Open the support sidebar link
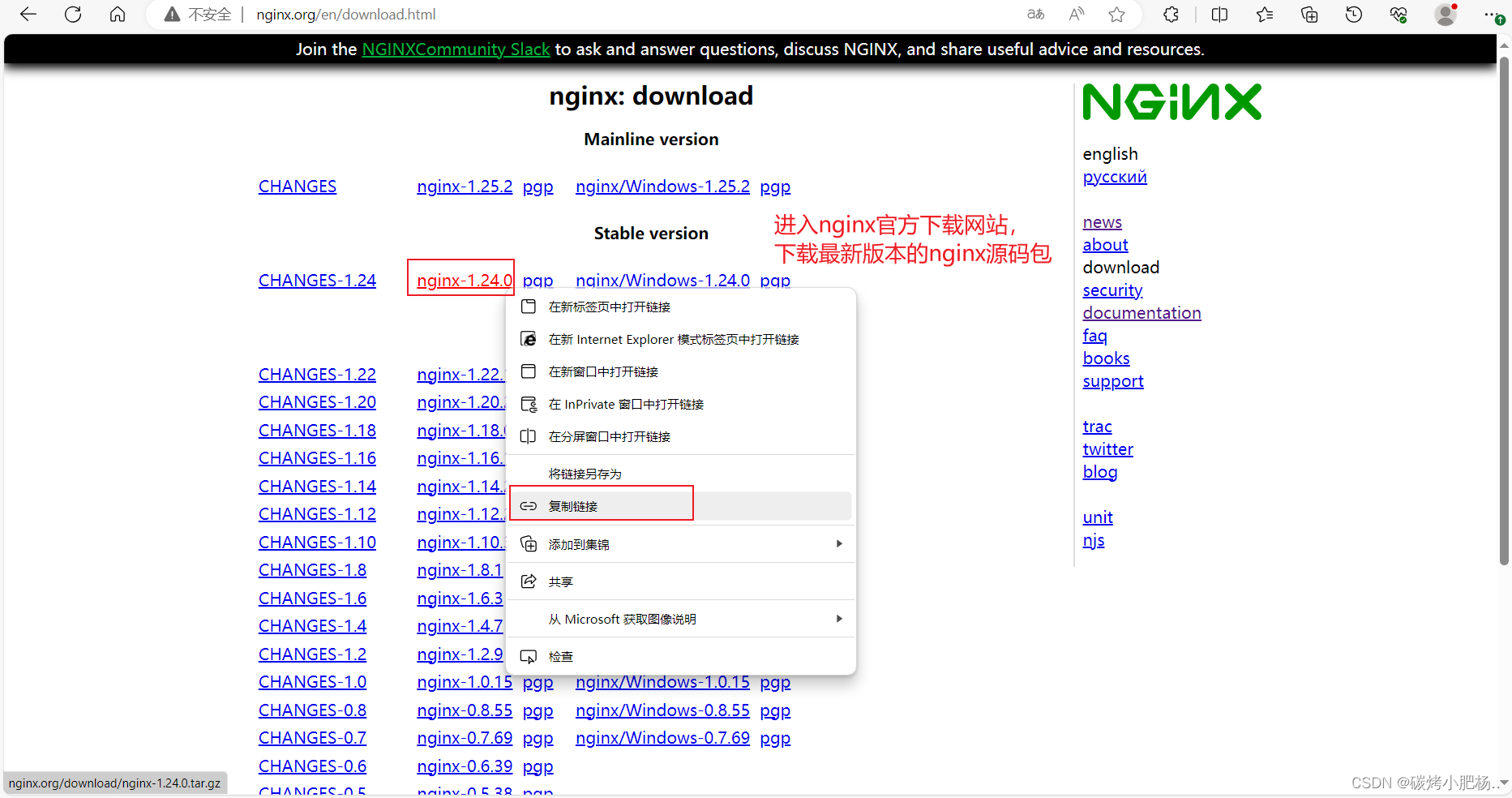The height and width of the screenshot is (798, 1512). click(1113, 381)
